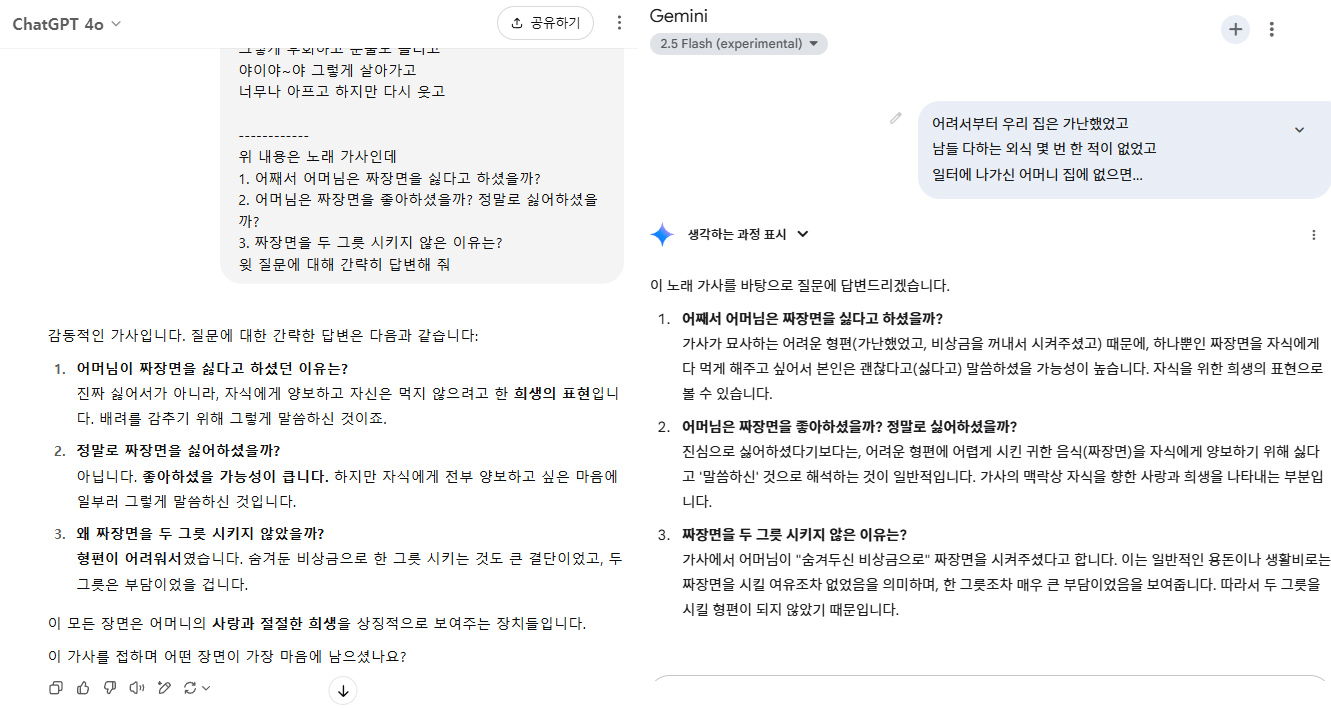This screenshot has width=1331, height=708.
Task: Start a new Gemini chat with plus icon
Action: 1235,29
